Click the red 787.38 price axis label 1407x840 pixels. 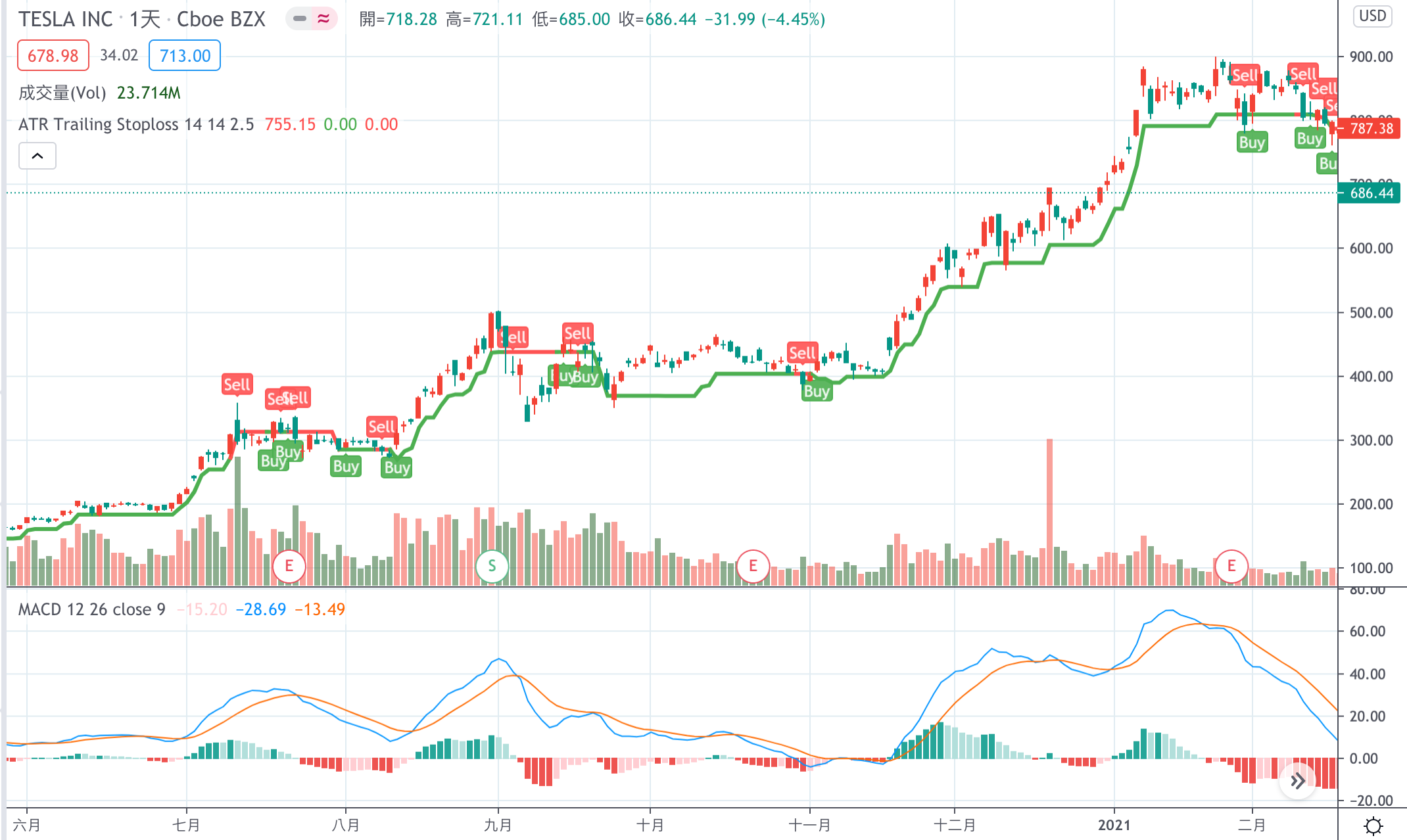pyautogui.click(x=1370, y=128)
